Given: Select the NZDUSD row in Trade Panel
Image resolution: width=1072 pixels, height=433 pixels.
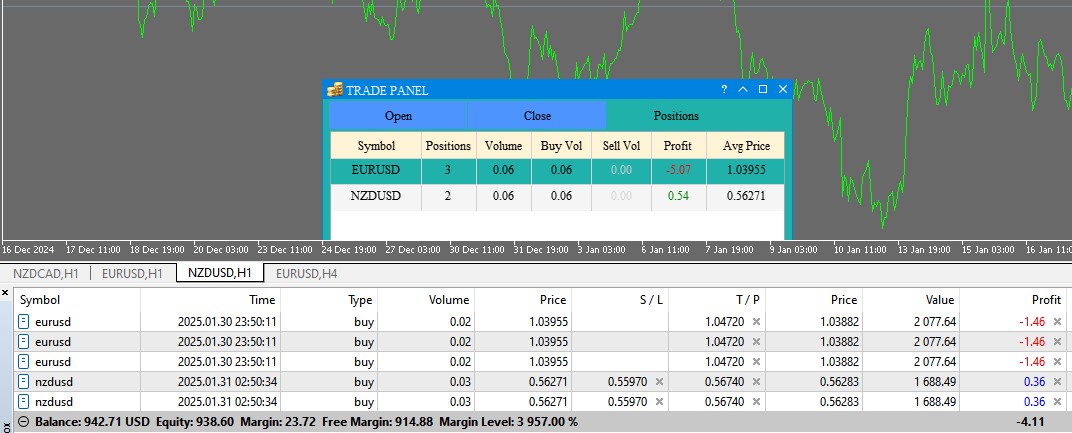Looking at the screenshot, I should coord(376,196).
